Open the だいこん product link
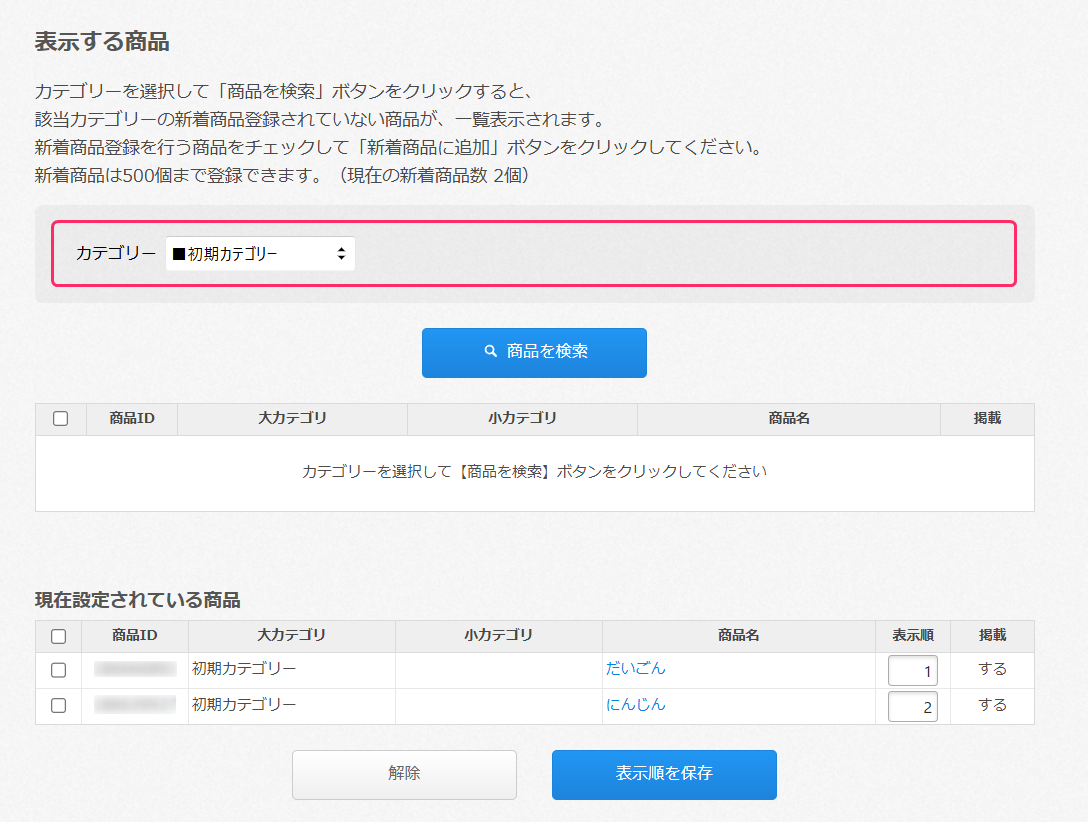Viewport: 1088px width, 822px height. click(x=635, y=668)
